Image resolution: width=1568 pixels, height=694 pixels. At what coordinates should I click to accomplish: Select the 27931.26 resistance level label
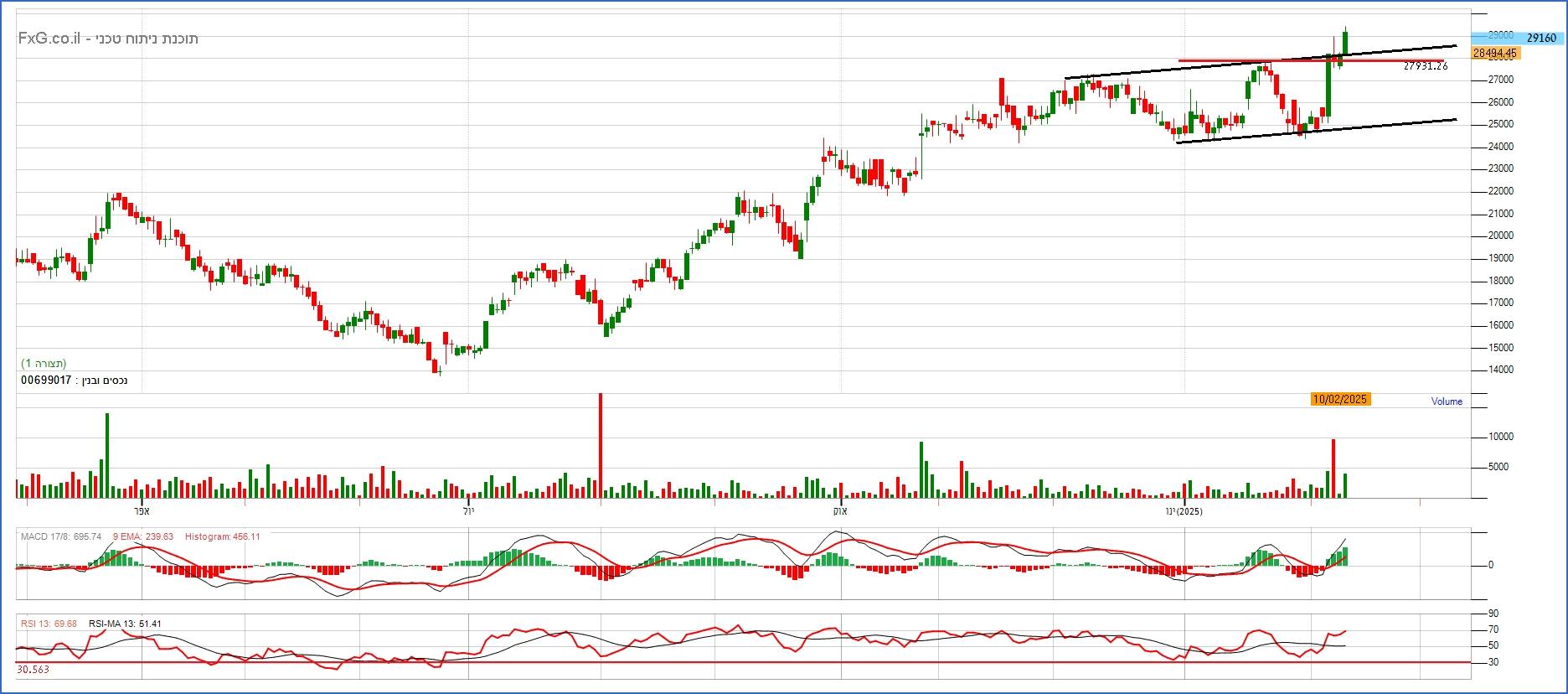(1425, 66)
